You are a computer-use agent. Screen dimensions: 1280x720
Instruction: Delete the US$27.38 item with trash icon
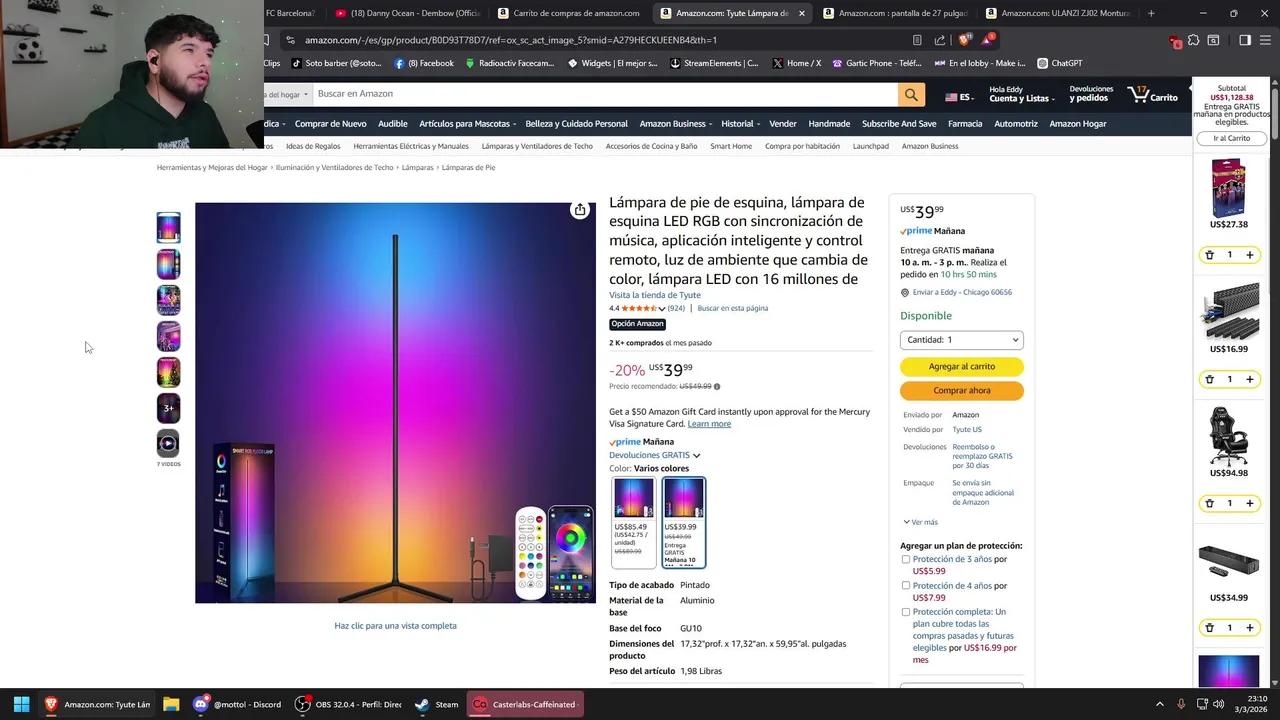pyautogui.click(x=1209, y=255)
